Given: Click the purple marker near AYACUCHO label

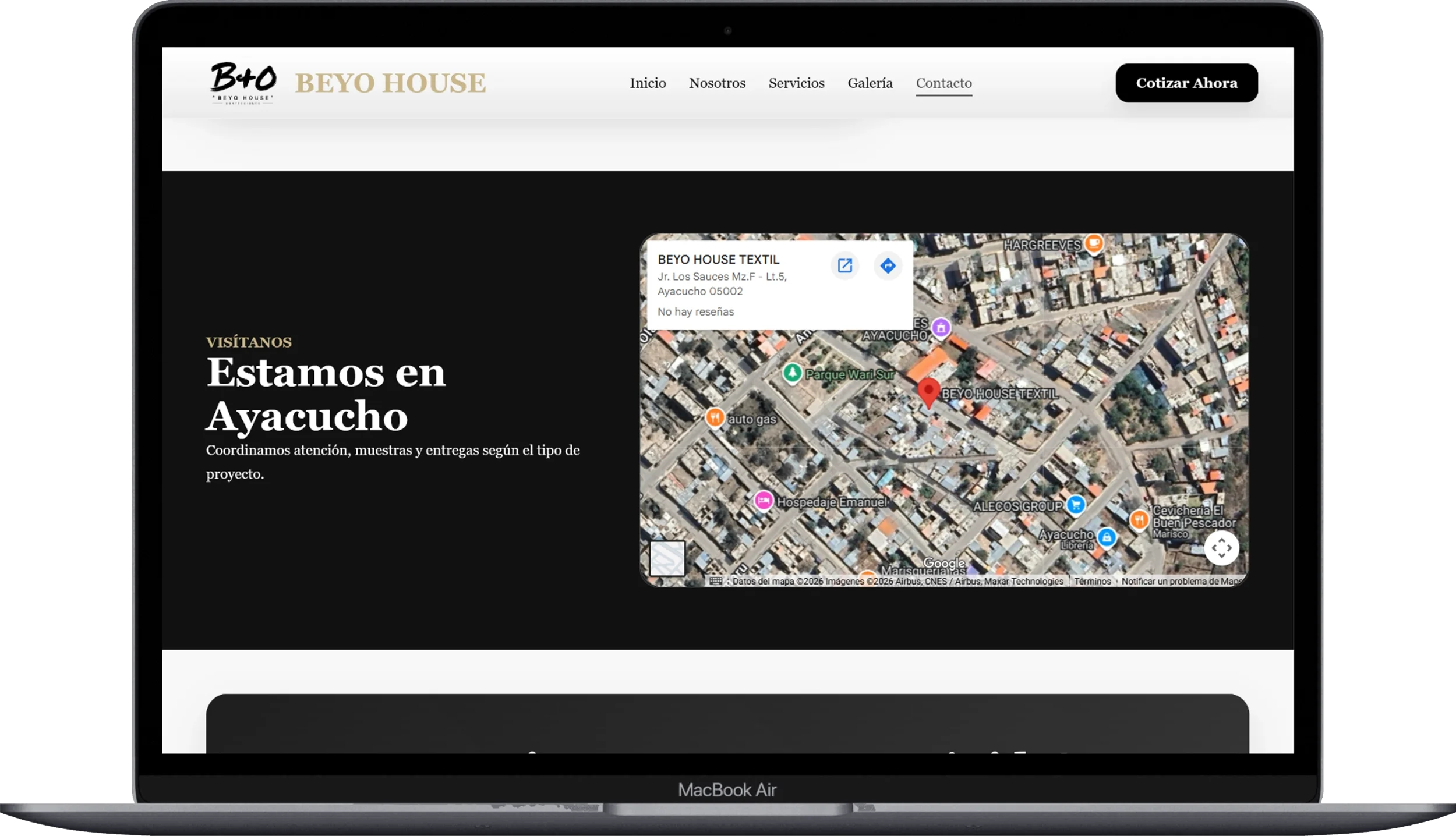Looking at the screenshot, I should [941, 328].
